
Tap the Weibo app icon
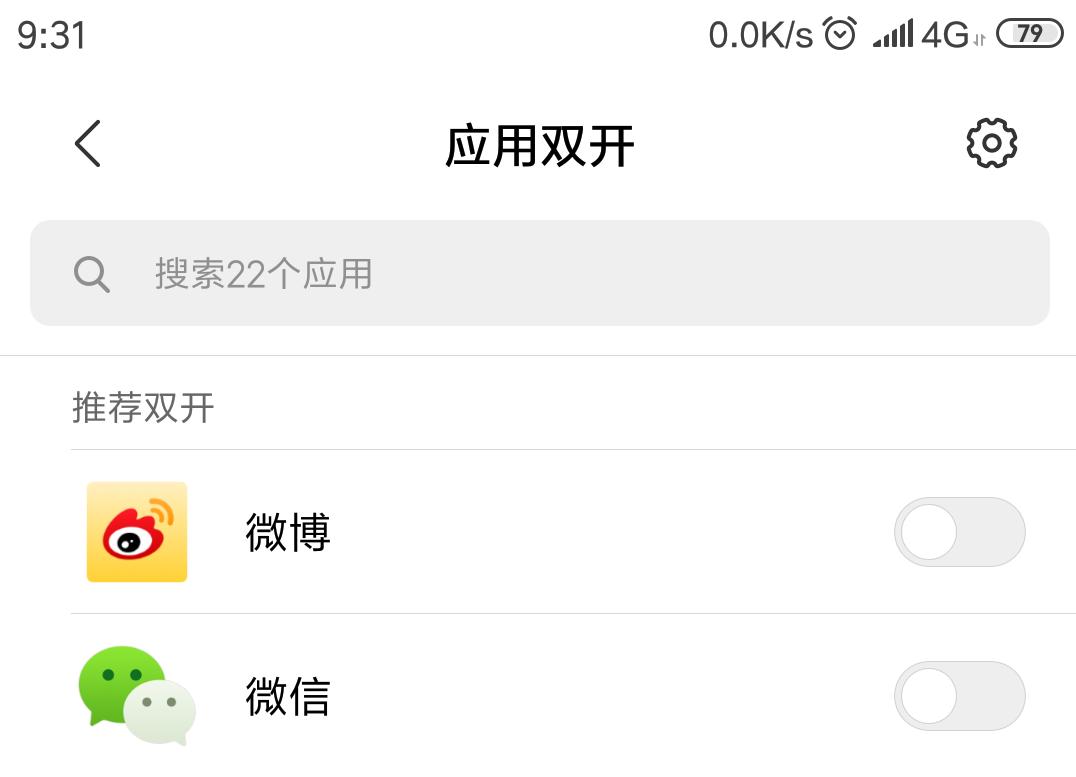pyautogui.click(x=137, y=532)
